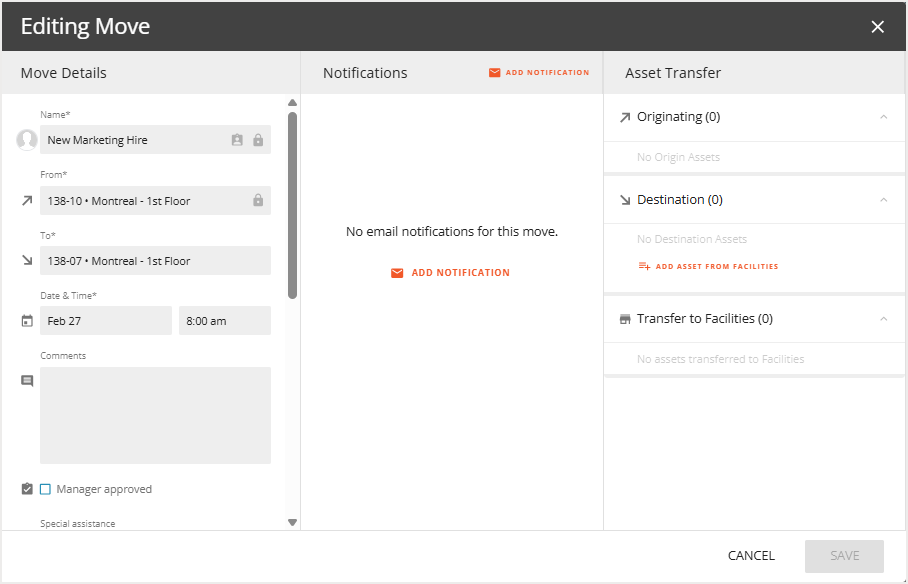This screenshot has width=908, height=584.
Task: Click the scroll down arrow in Move Details
Action: [292, 522]
